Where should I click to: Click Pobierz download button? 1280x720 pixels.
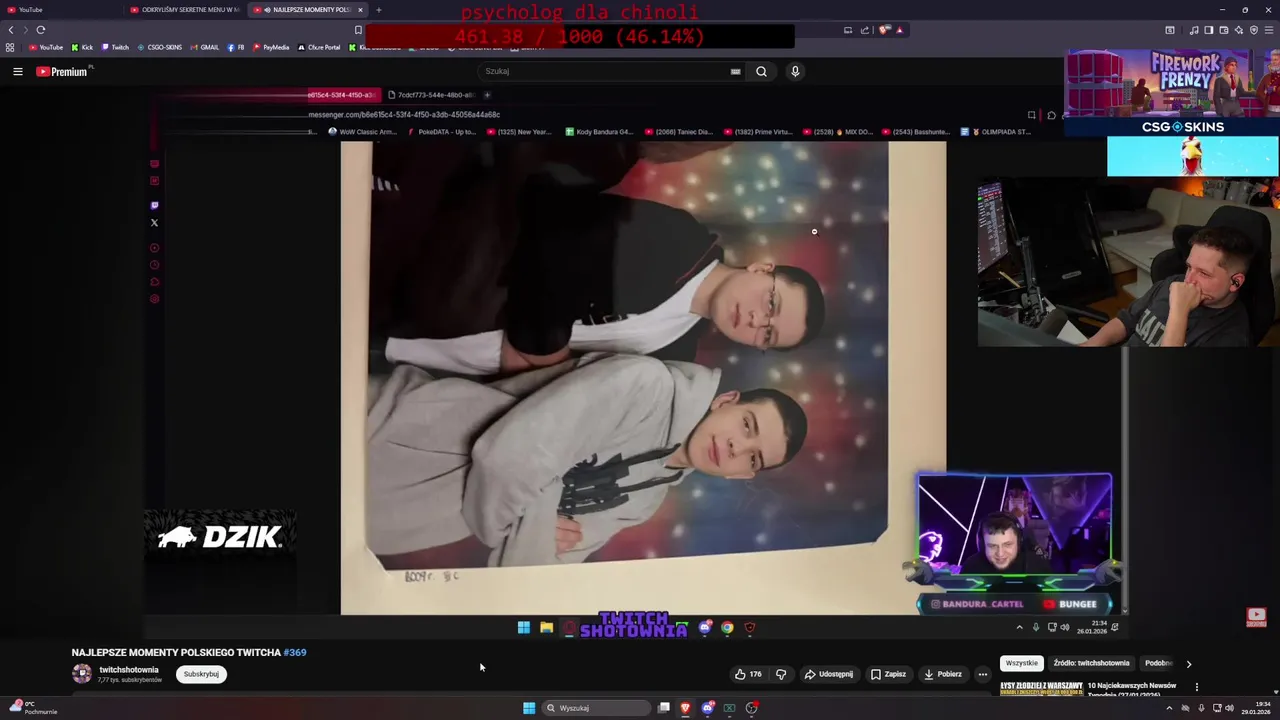tap(942, 674)
